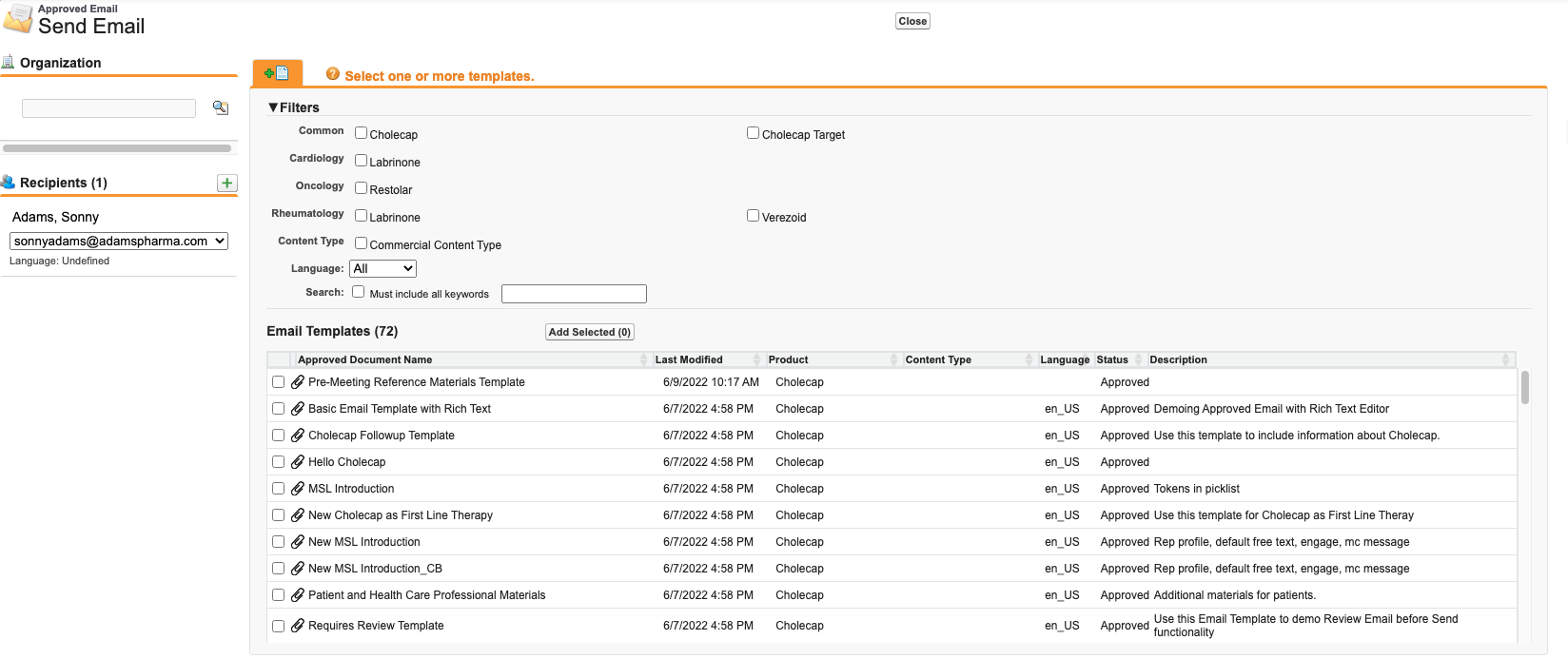Viewport: 1568px width, 659px height.
Task: Open the recipient email address dropdown
Action: click(x=119, y=242)
